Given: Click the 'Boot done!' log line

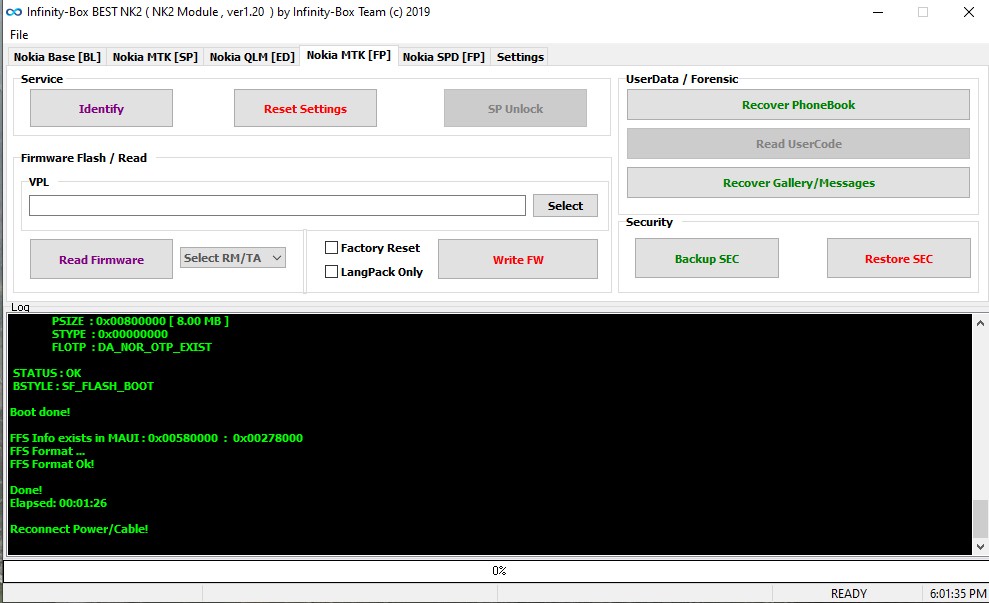Looking at the screenshot, I should (x=40, y=412).
